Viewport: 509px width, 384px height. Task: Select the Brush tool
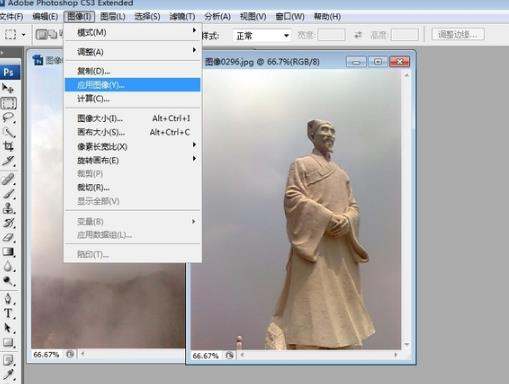click(8, 194)
